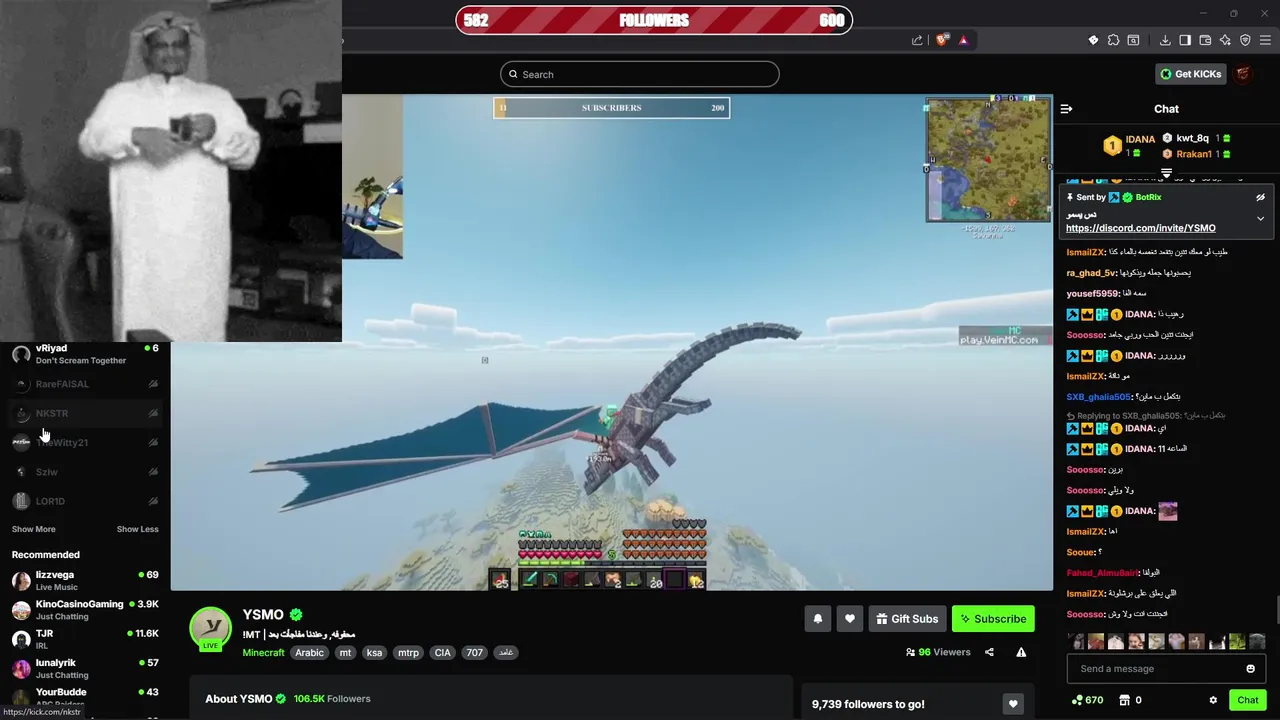Open the browser hamburger menu
Screen dimensions: 1280x720
pyautogui.click(x=1266, y=40)
